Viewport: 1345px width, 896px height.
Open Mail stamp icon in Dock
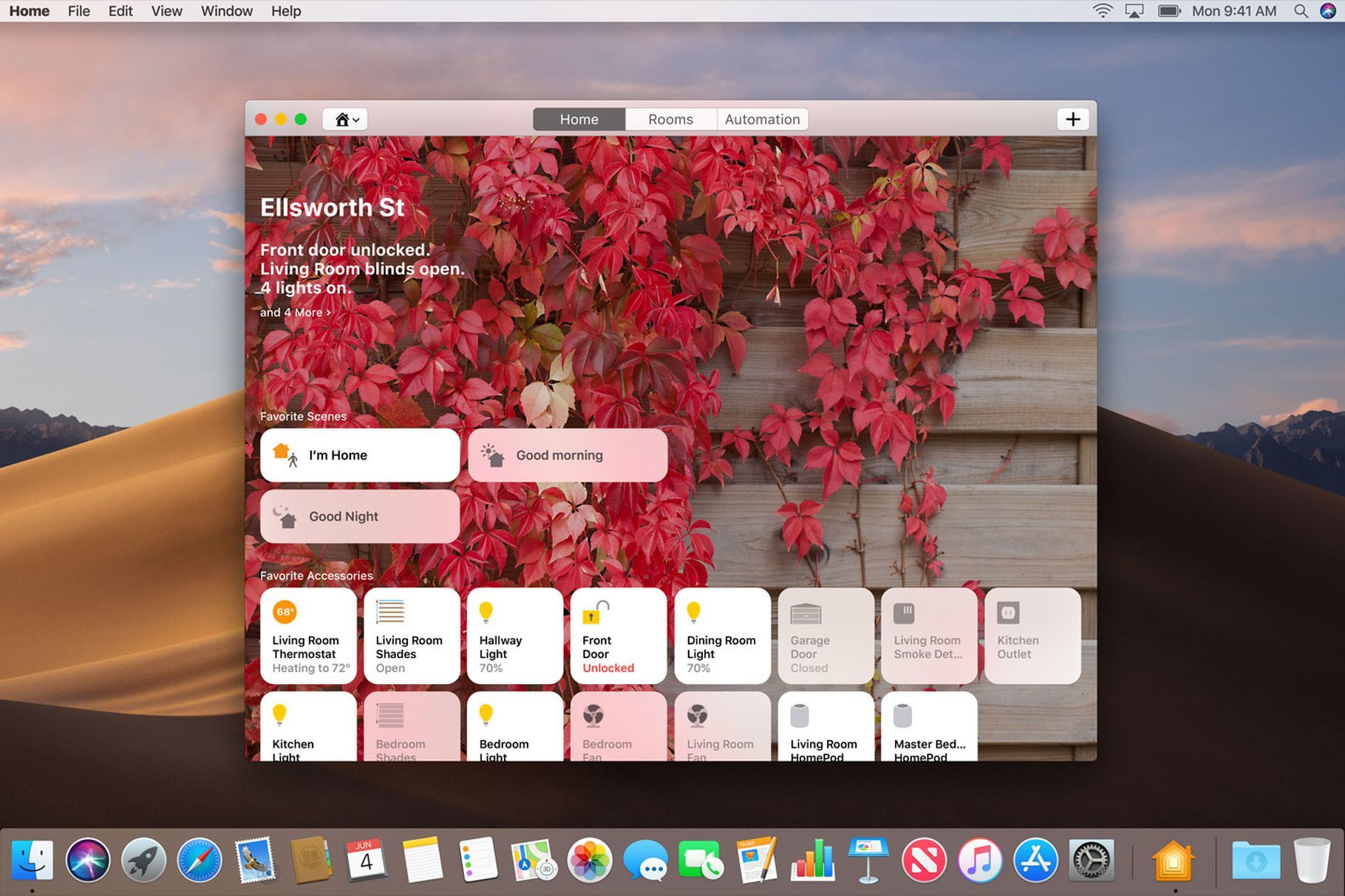[x=255, y=860]
